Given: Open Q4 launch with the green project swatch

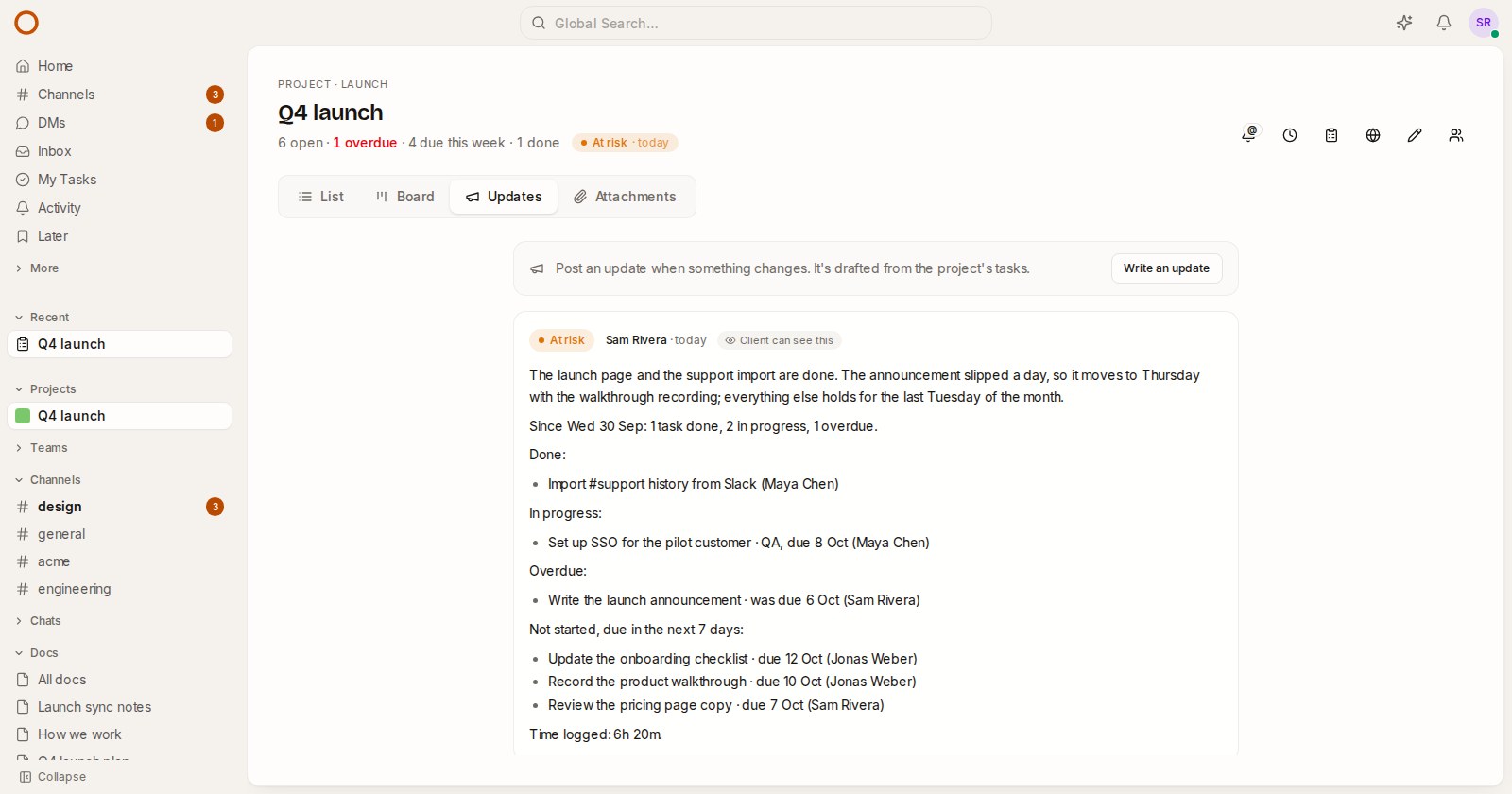Looking at the screenshot, I should pyautogui.click(x=119, y=416).
